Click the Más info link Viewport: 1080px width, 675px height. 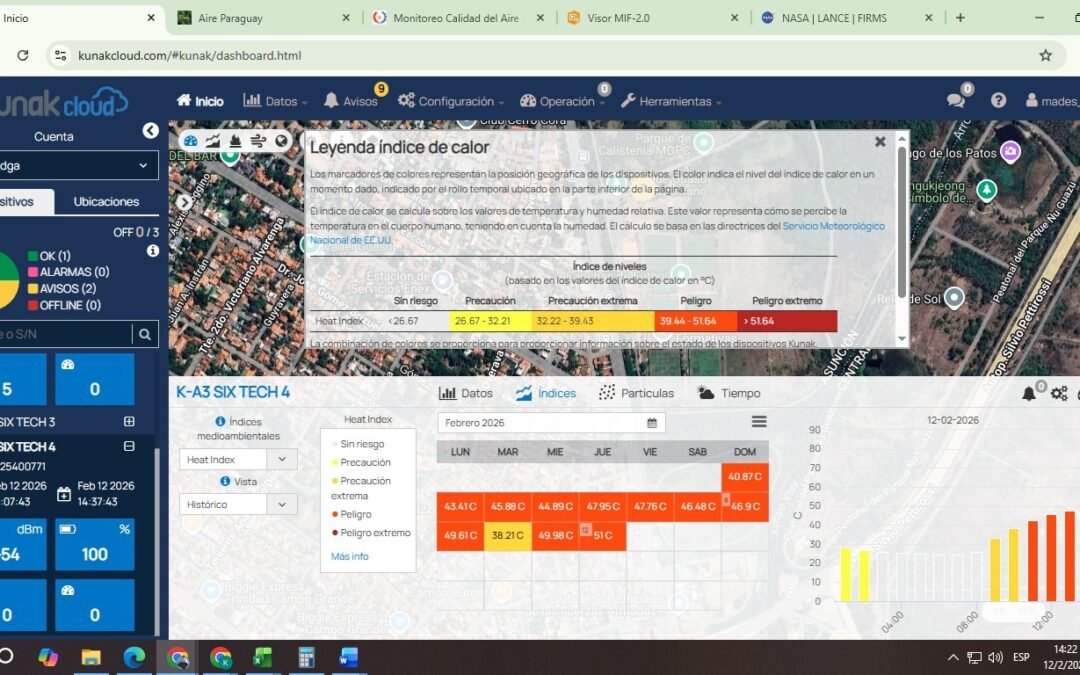click(x=350, y=556)
